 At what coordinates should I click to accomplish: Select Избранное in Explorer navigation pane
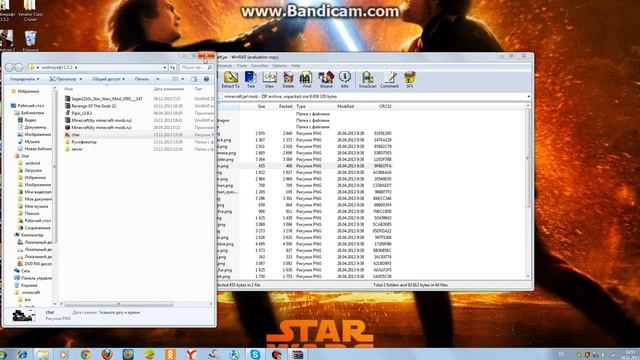[x=25, y=91]
